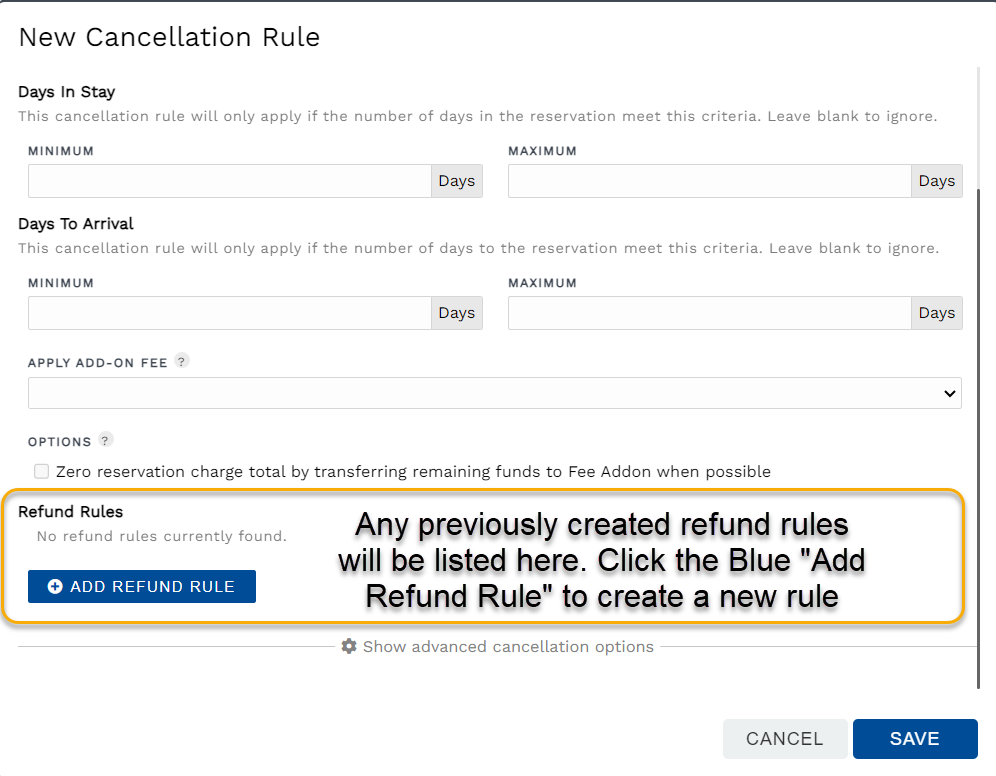Enable zero reservation charge total option

click(41, 471)
